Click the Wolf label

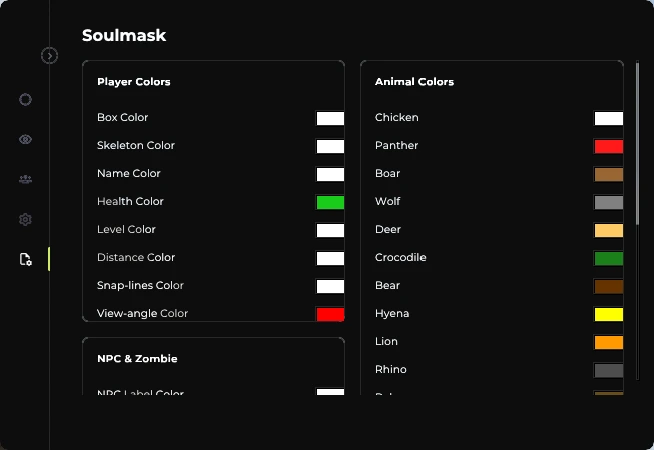coord(387,201)
